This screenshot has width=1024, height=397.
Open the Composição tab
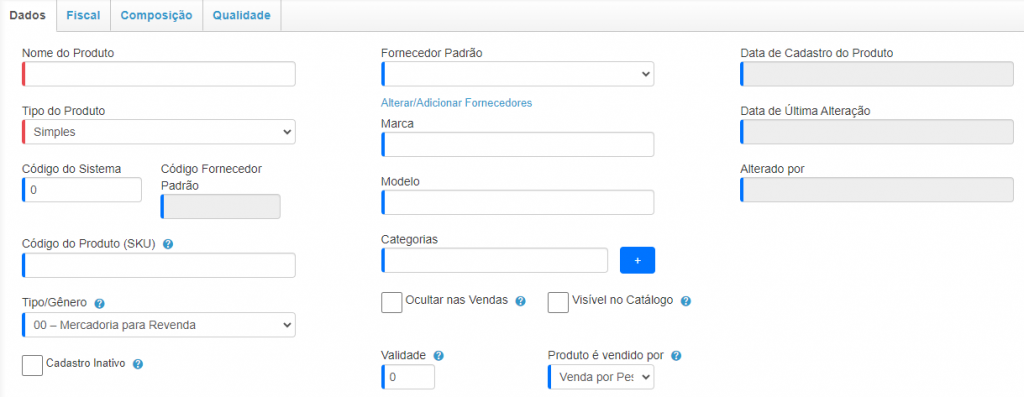[157, 15]
